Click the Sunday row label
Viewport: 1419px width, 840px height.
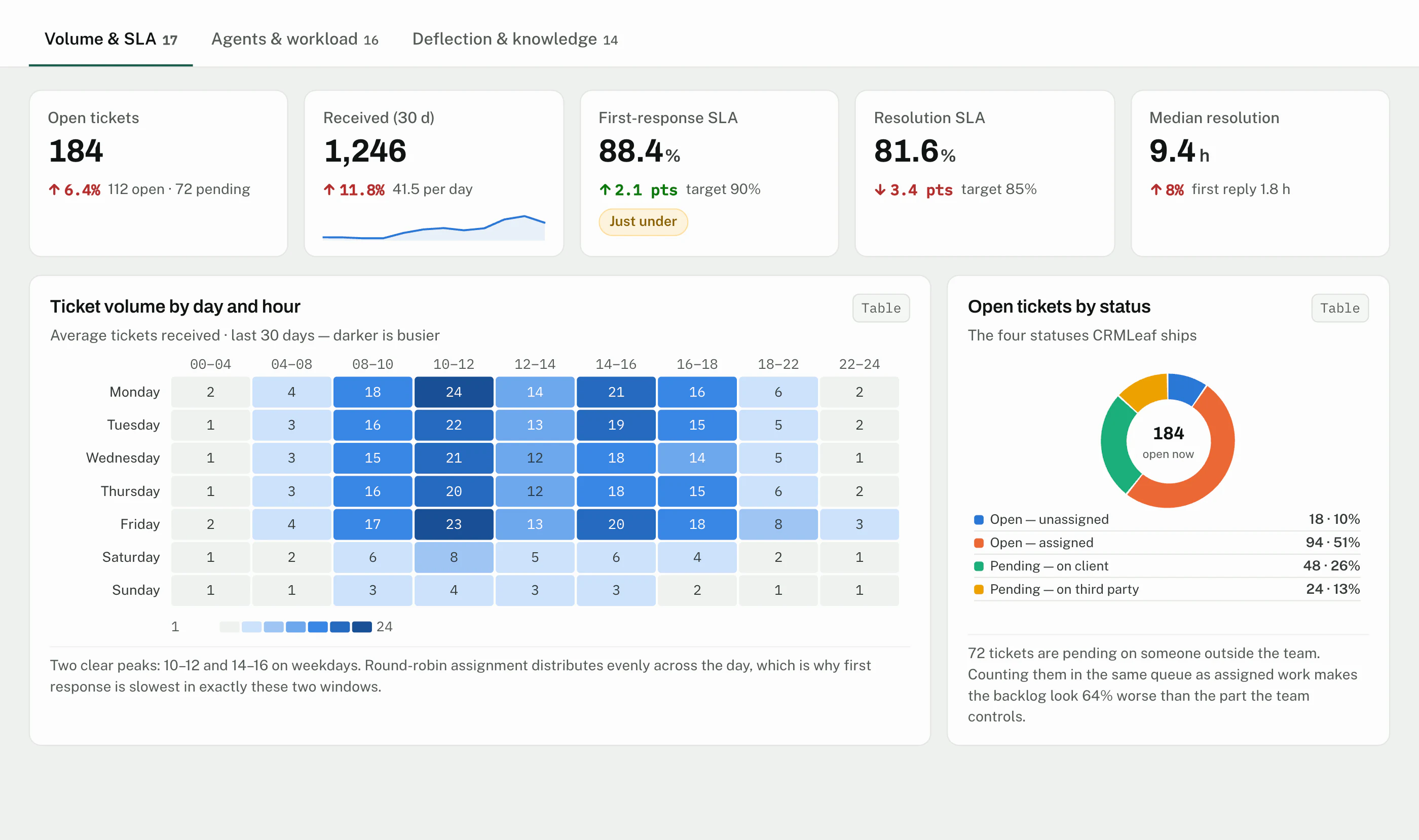(x=135, y=590)
